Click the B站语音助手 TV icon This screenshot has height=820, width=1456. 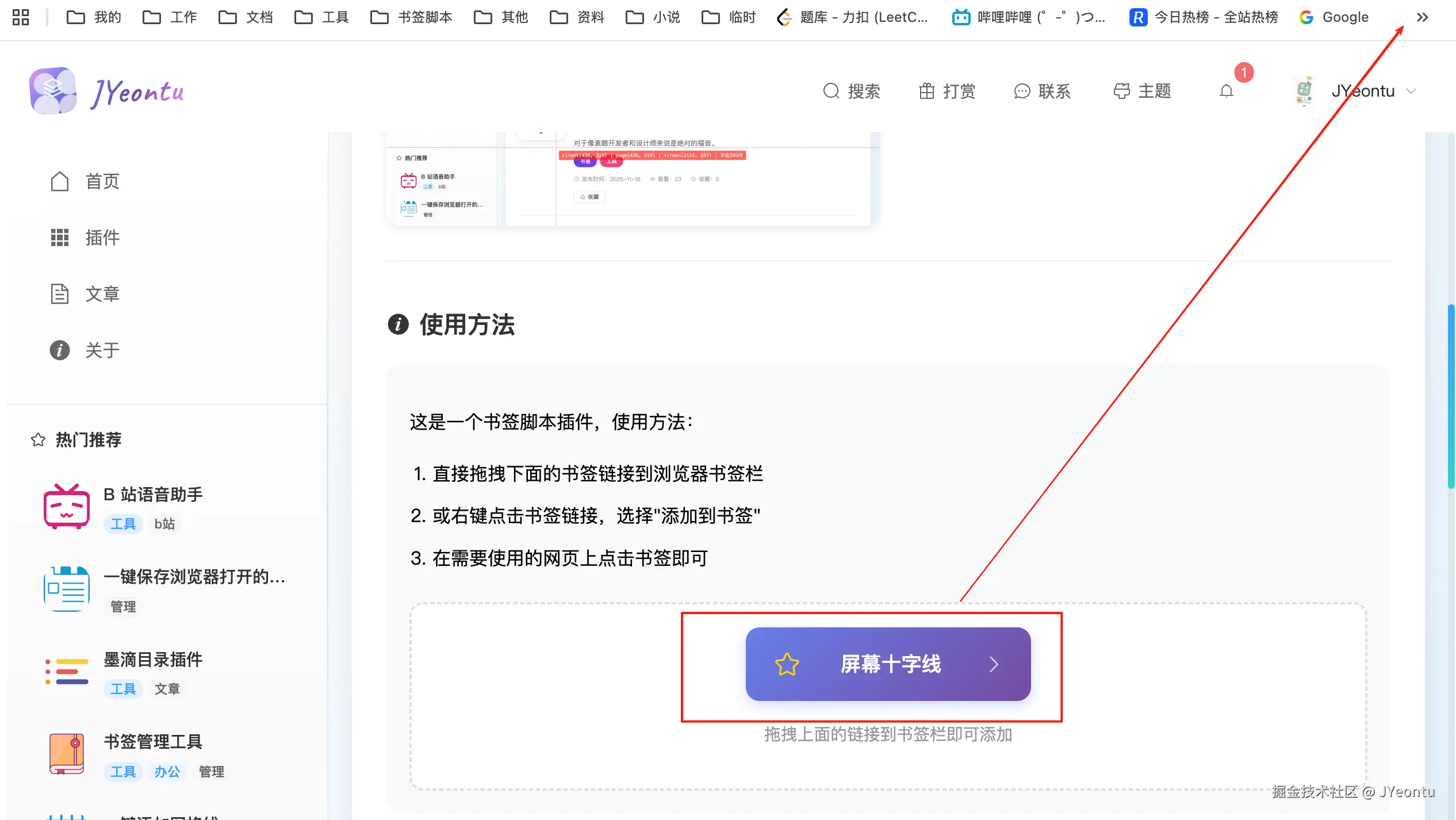[67, 507]
